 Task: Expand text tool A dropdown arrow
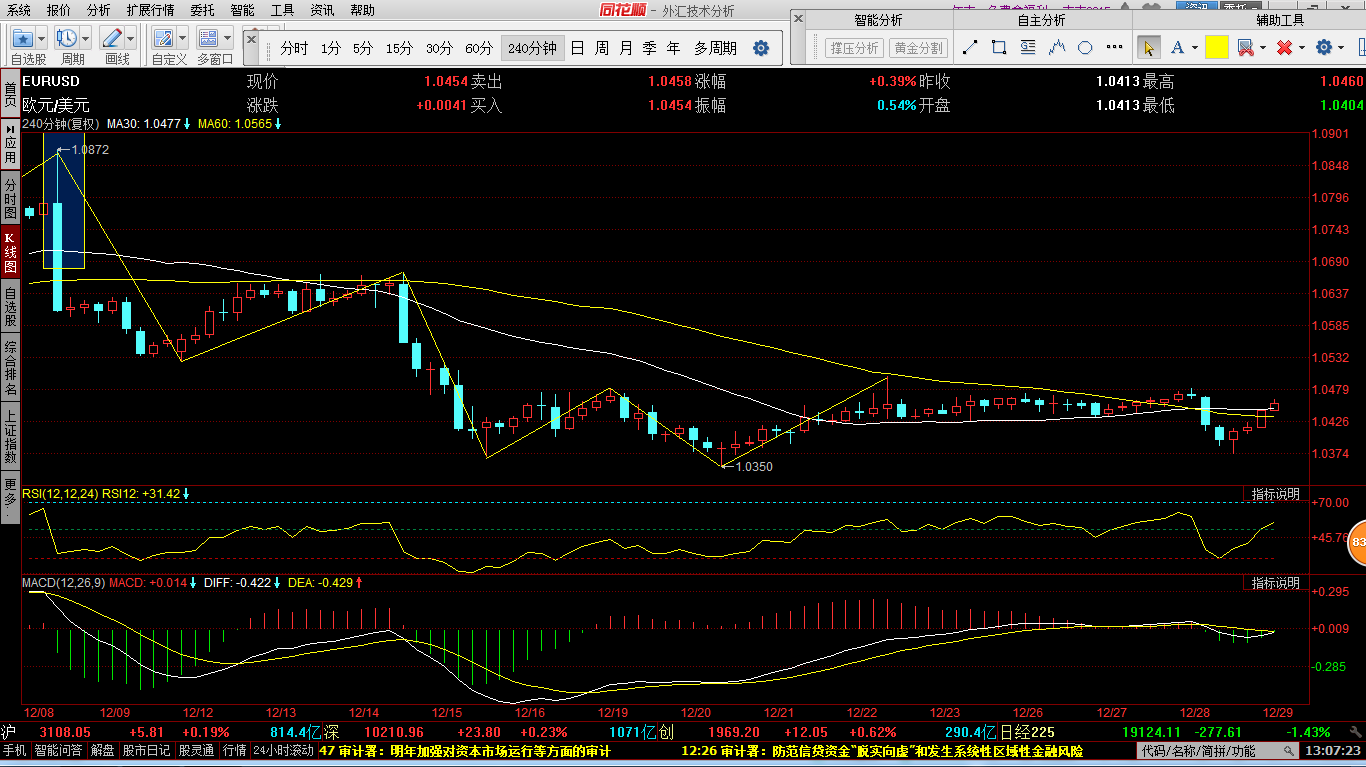(1194, 48)
